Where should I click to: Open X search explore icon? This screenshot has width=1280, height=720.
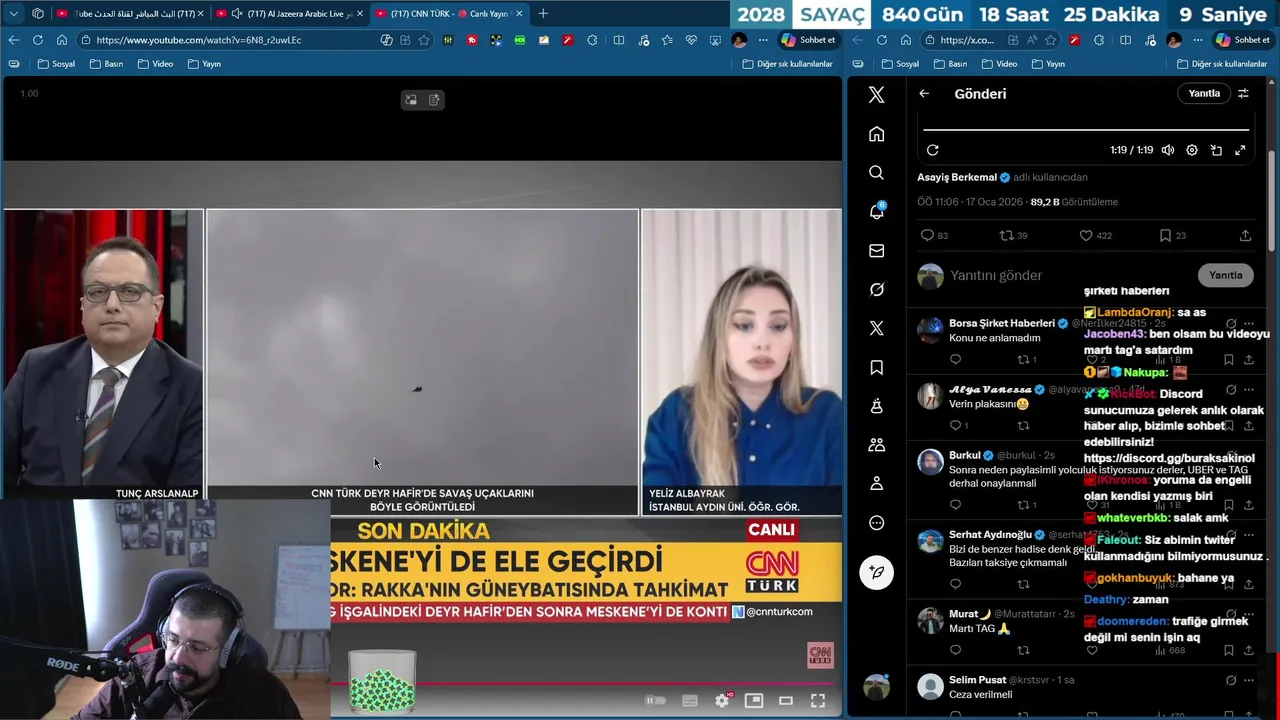[876, 173]
